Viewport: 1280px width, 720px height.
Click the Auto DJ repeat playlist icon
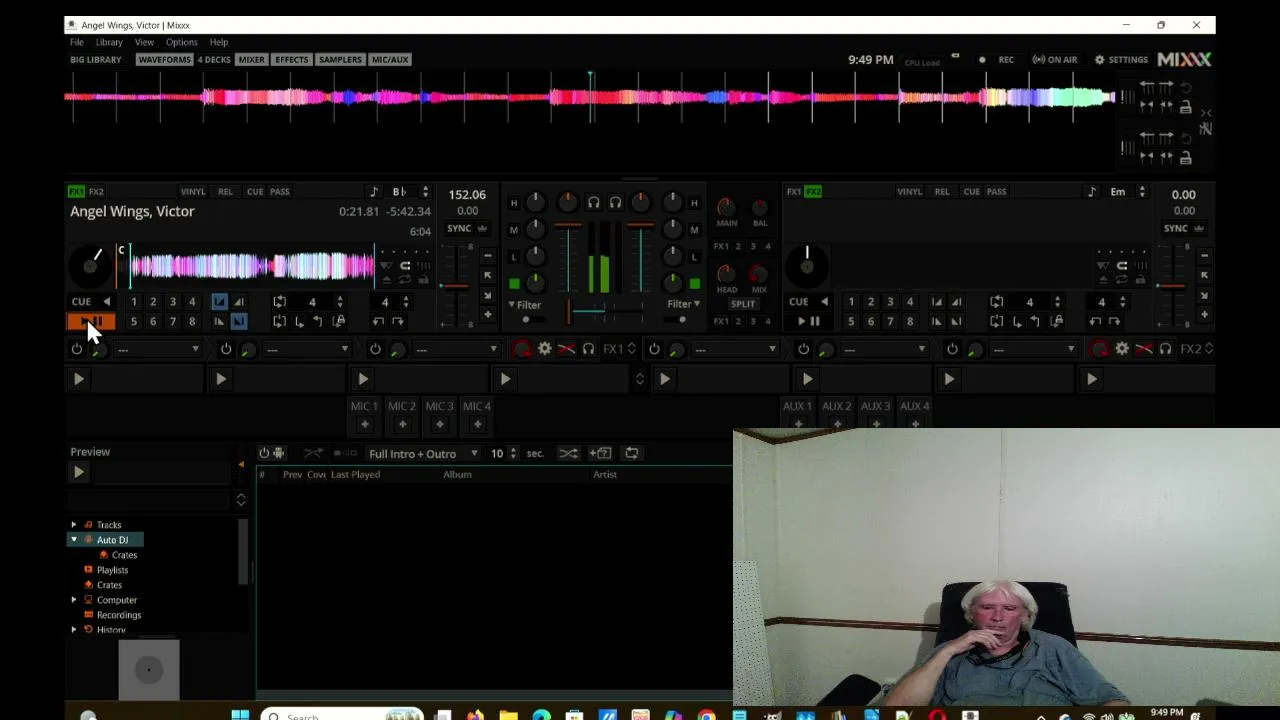[x=632, y=453]
